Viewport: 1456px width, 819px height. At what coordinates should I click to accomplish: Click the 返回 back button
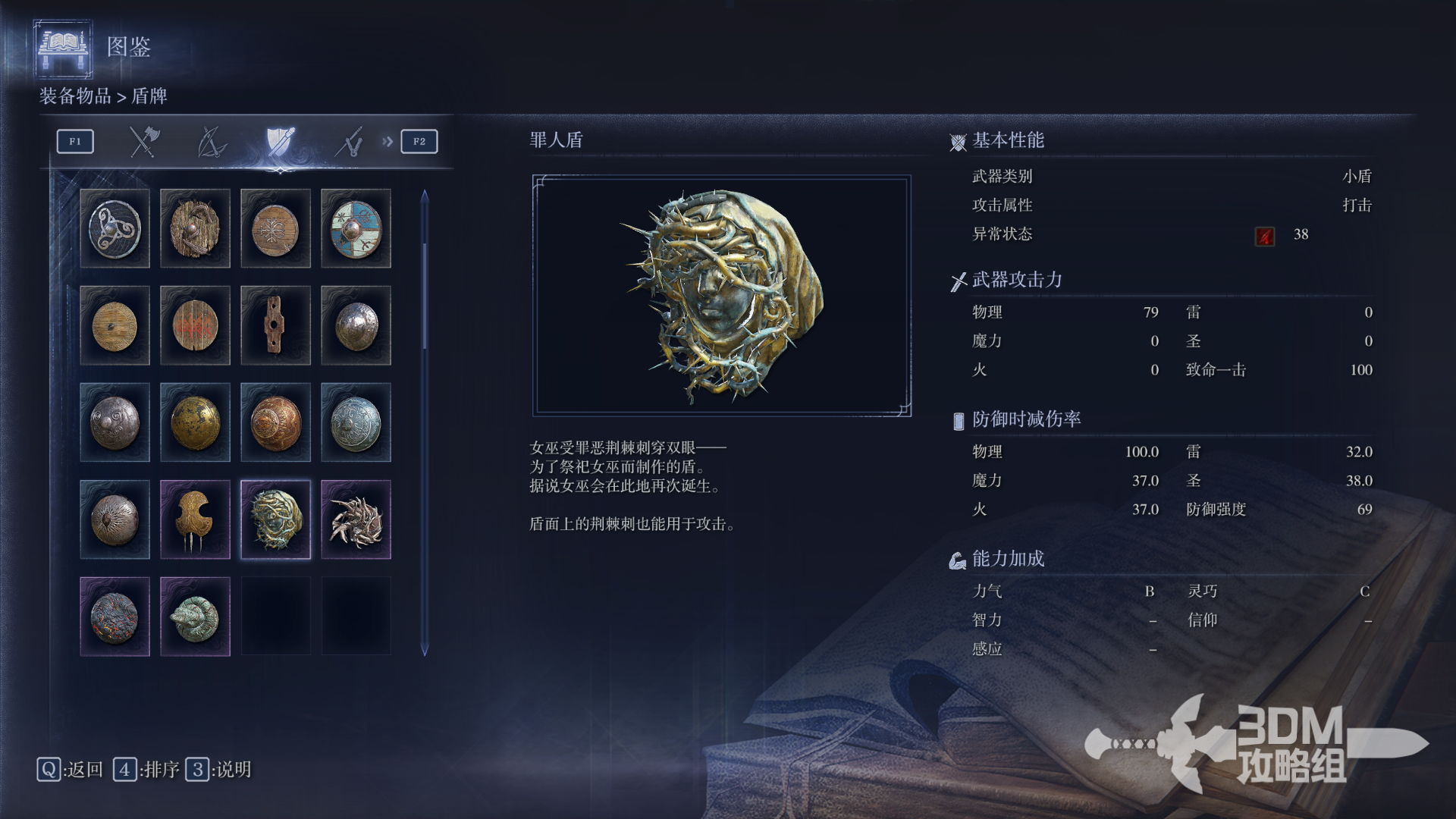(70, 770)
